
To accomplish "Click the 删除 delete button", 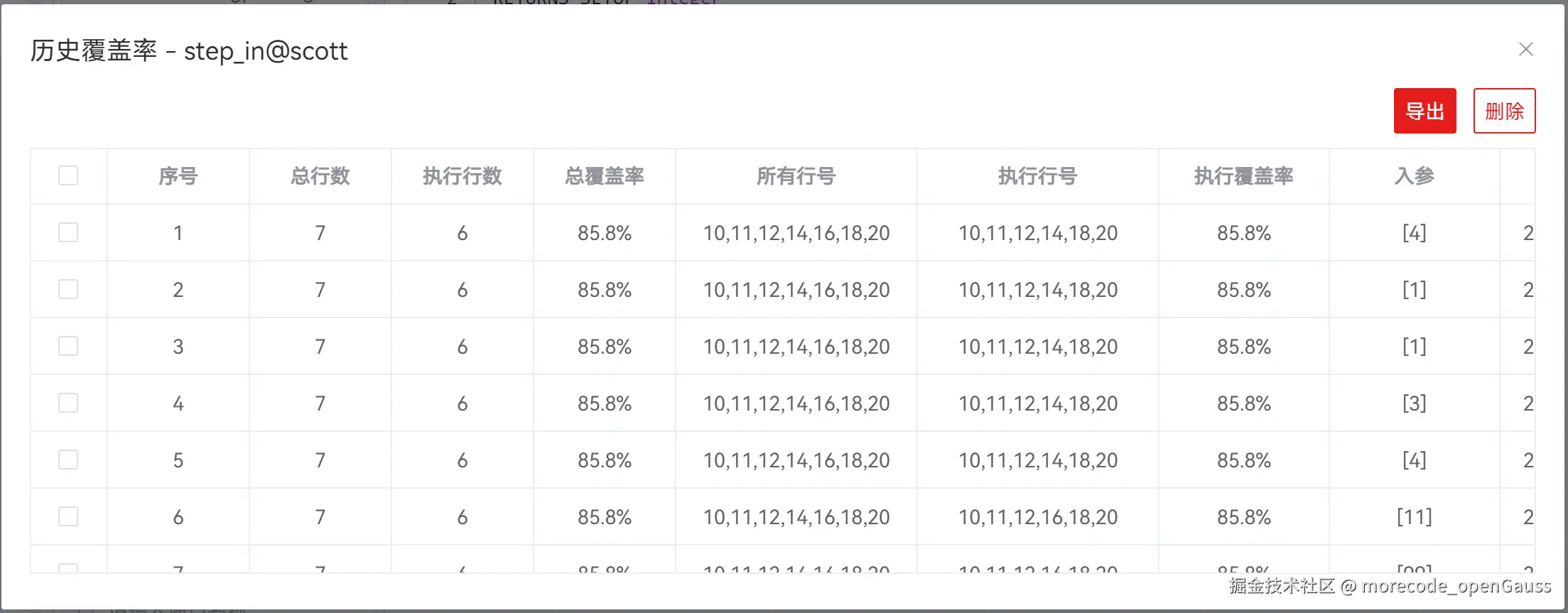I will [x=1504, y=111].
